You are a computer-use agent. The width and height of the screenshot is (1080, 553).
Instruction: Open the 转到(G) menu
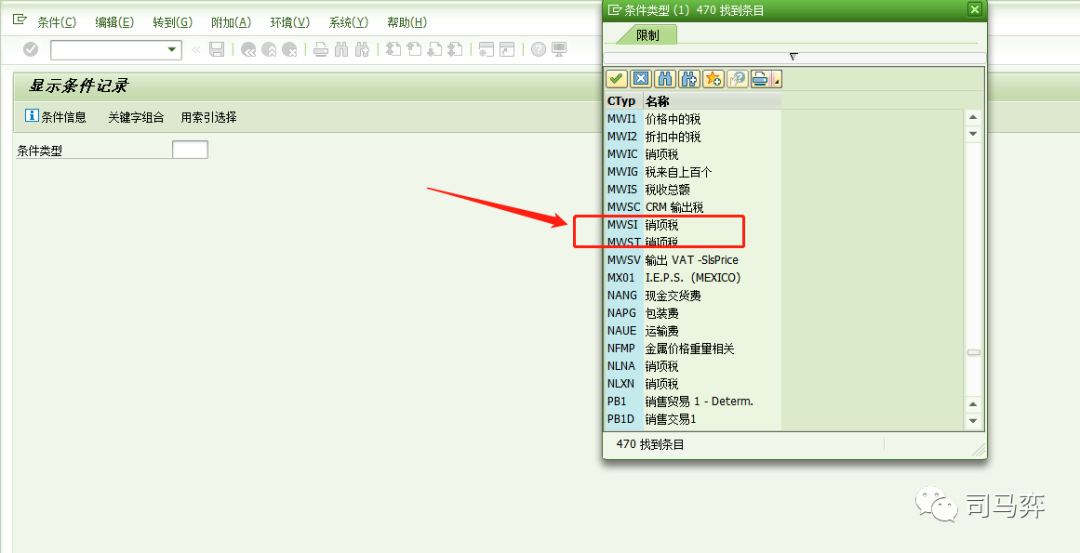172,23
